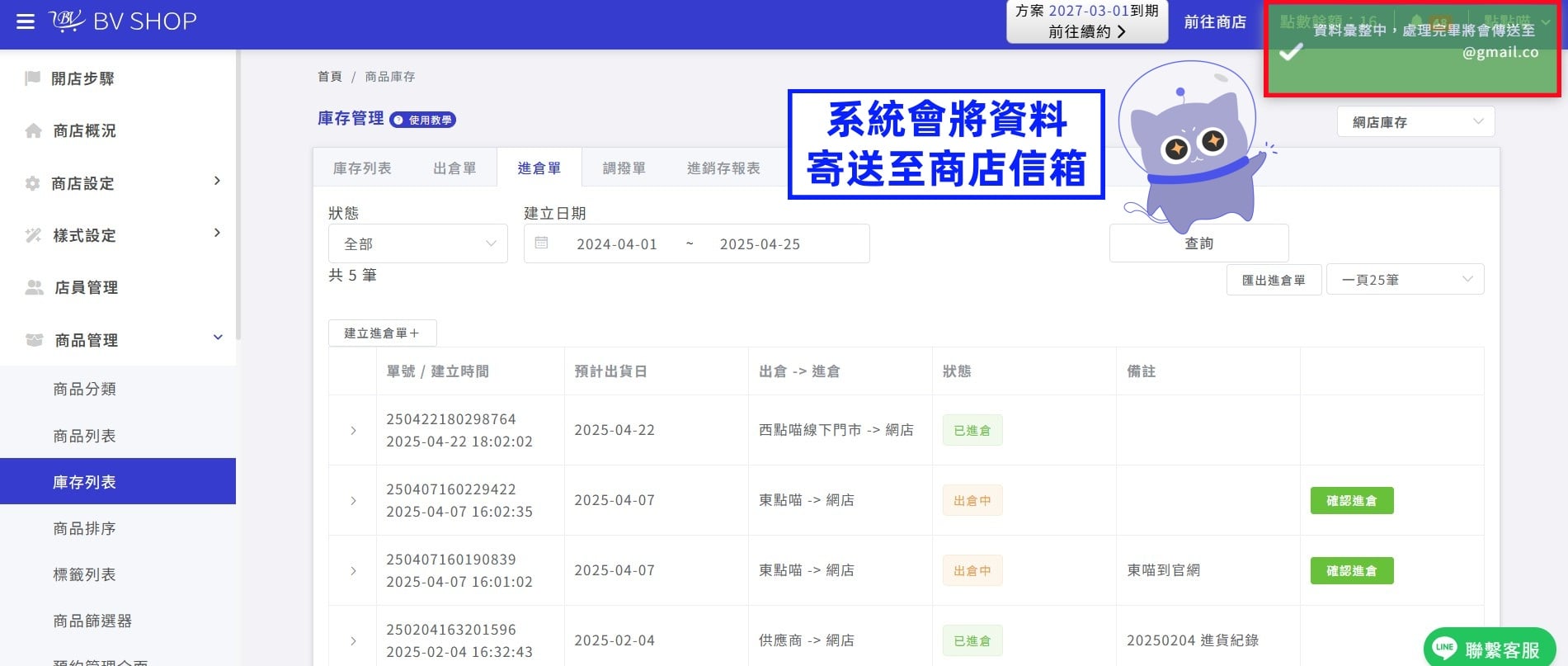Viewport: 1568px width, 666px height.
Task: Click the question mark 使用教學 badge
Action: (x=422, y=120)
